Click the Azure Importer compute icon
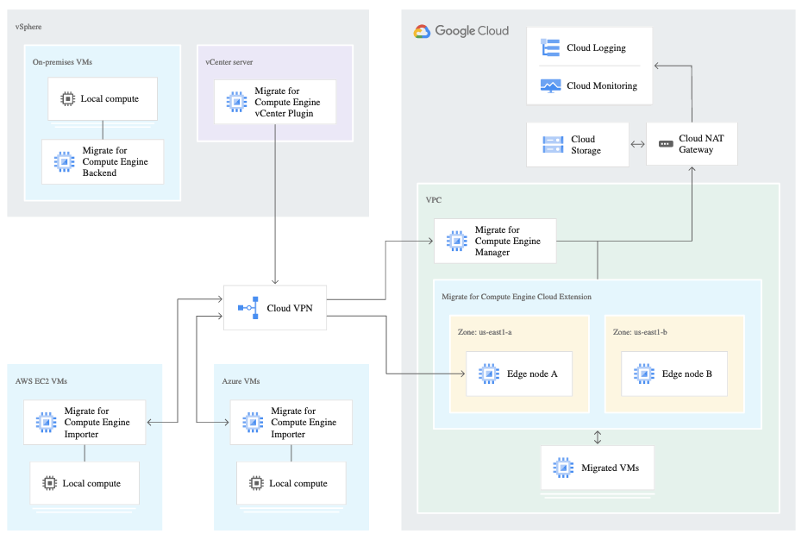Viewport: 808px width, 540px height. 252,422
